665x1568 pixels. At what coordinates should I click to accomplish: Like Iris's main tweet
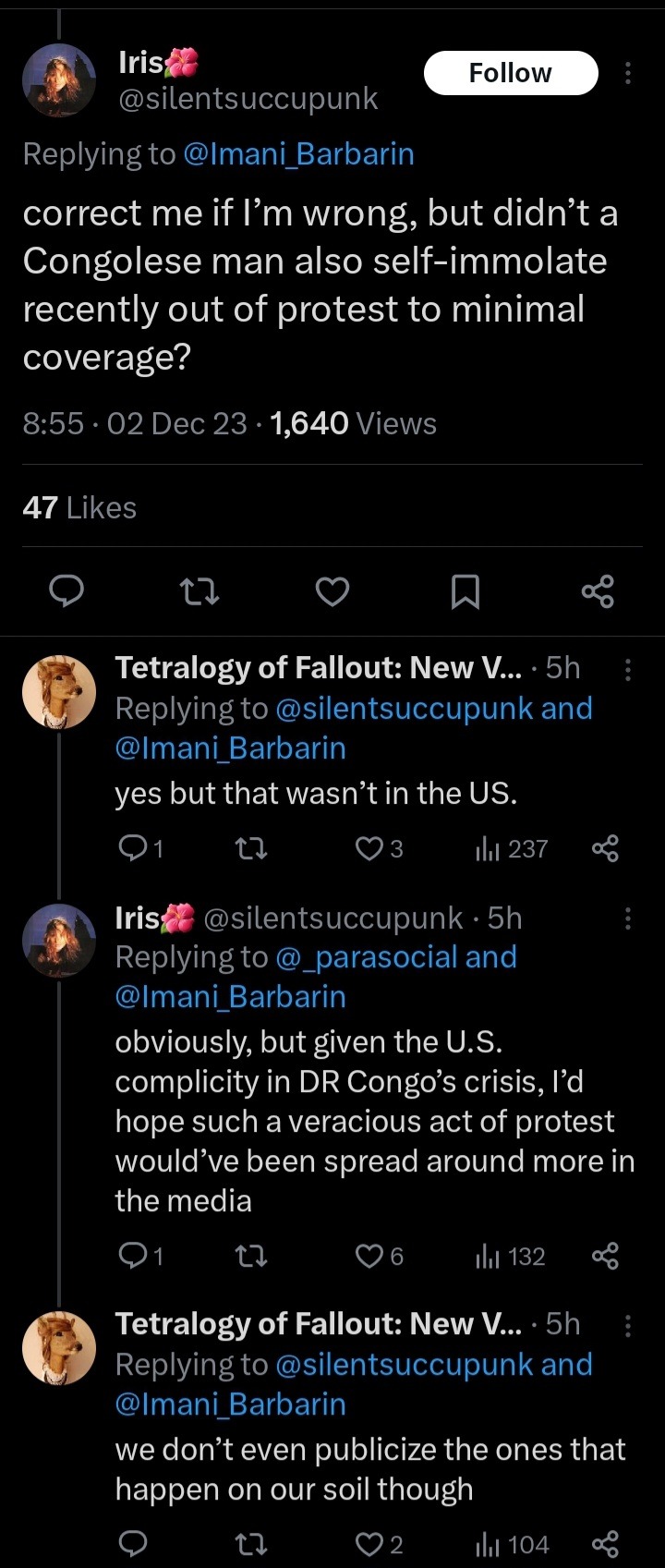click(x=332, y=591)
